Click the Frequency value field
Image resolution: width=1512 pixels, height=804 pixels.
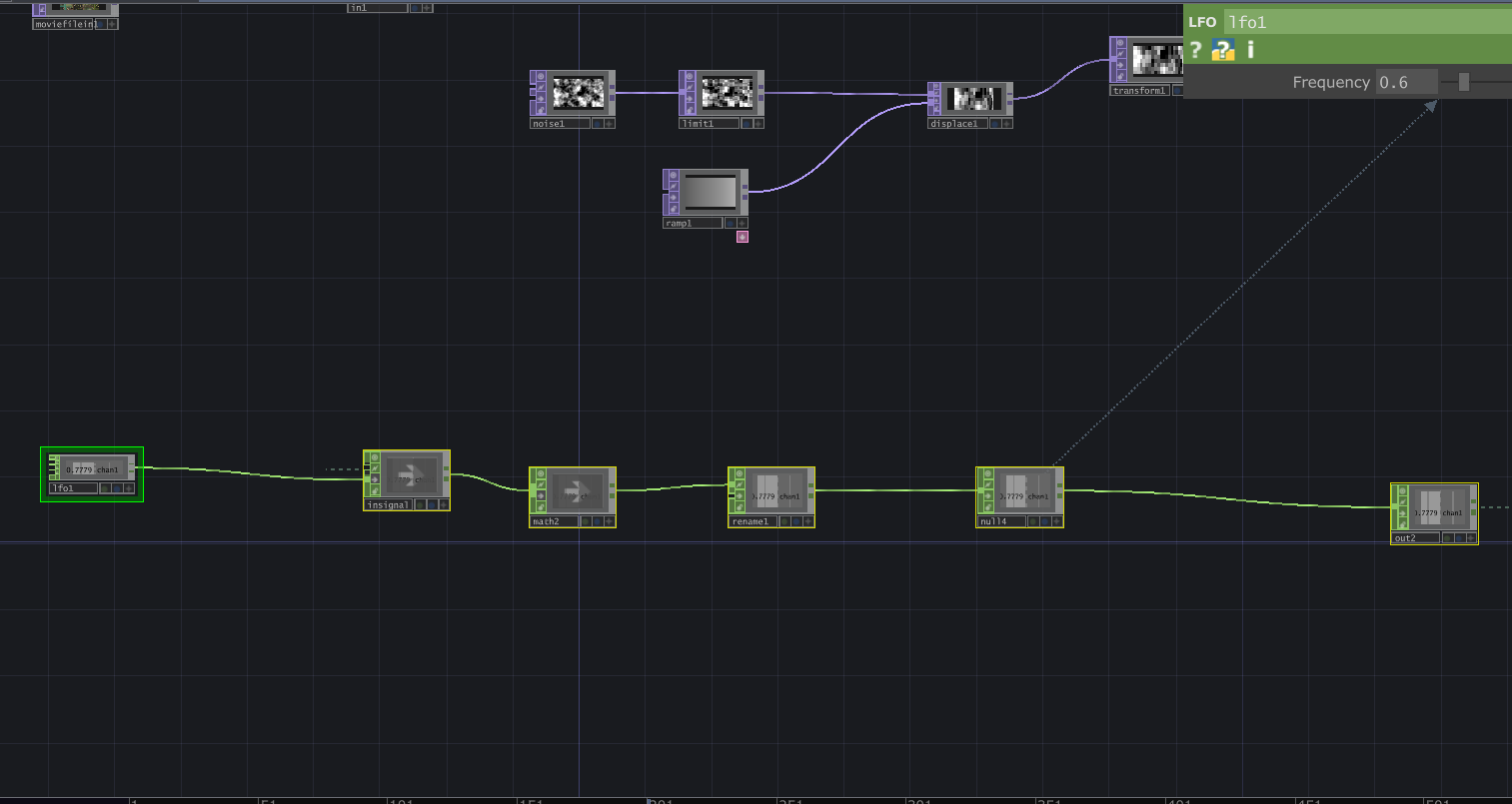tap(1406, 83)
